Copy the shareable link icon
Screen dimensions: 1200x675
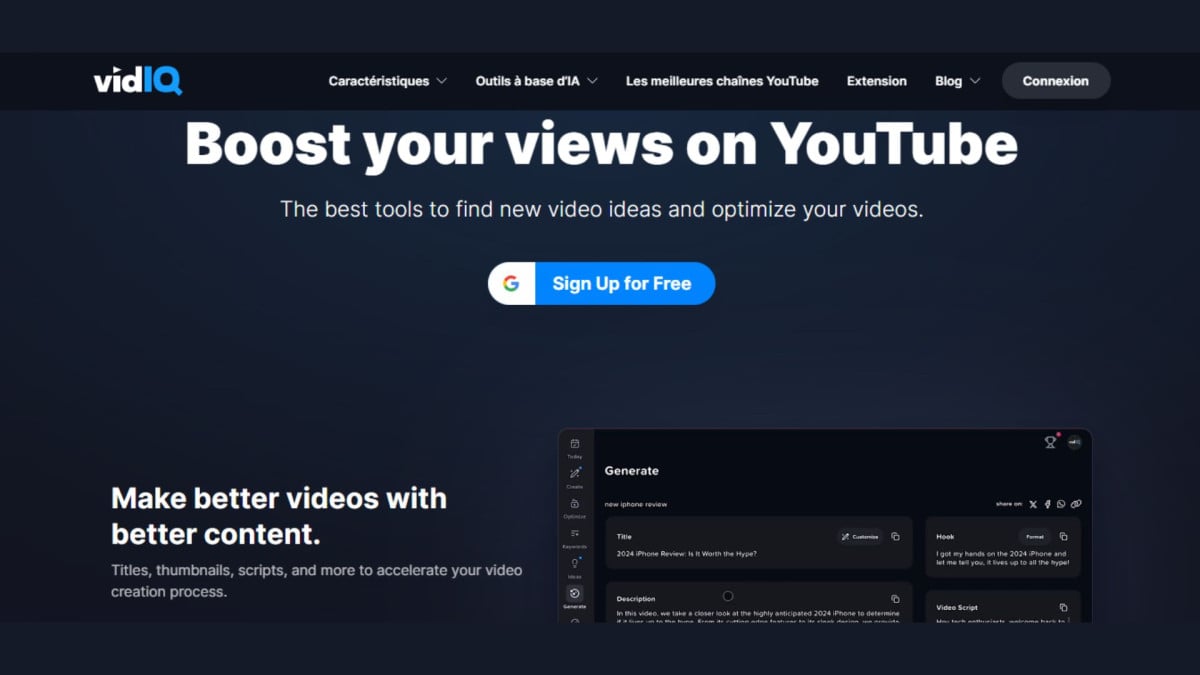pyautogui.click(x=1076, y=504)
